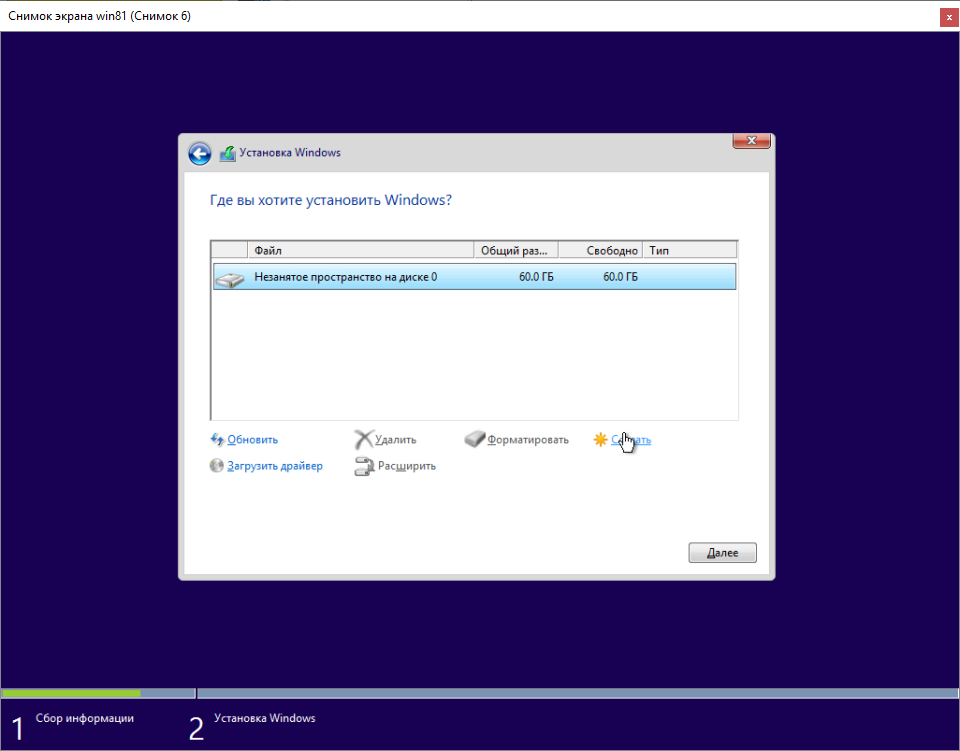Sort by the Общий раз... column header
Viewport: 960px width, 751px height.
(516, 250)
